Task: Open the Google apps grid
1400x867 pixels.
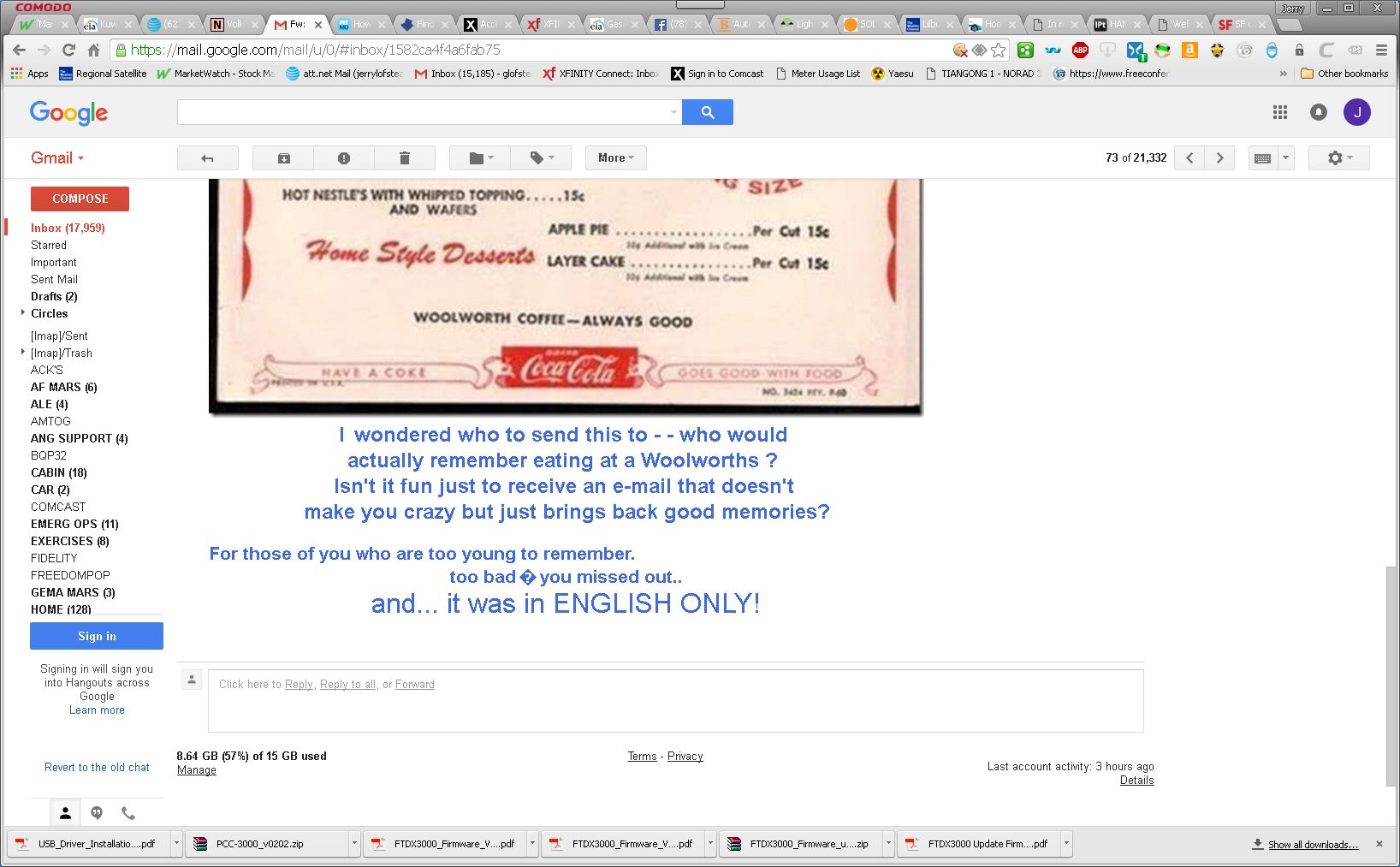Action: (1280, 112)
